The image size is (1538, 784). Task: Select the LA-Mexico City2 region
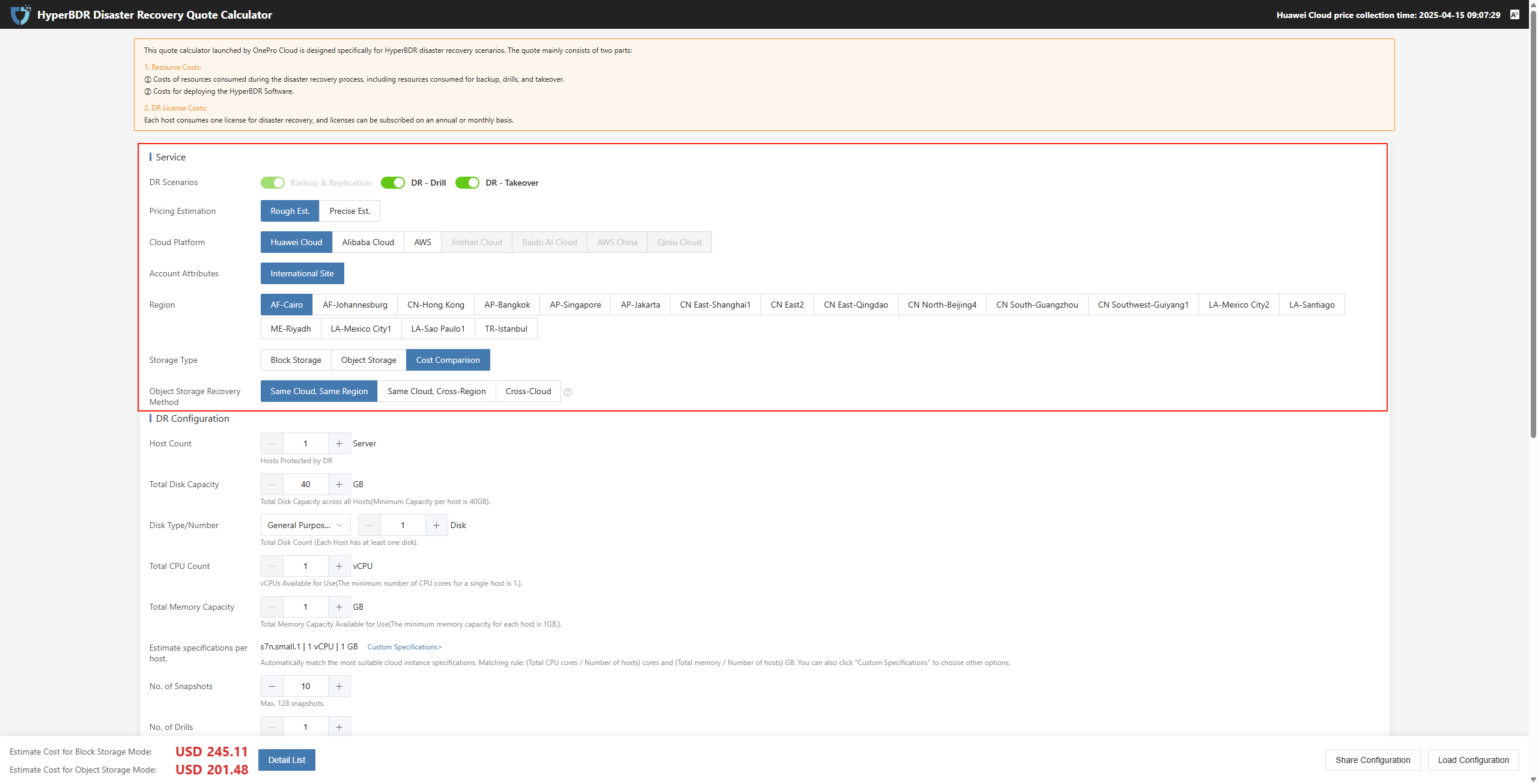1239,305
